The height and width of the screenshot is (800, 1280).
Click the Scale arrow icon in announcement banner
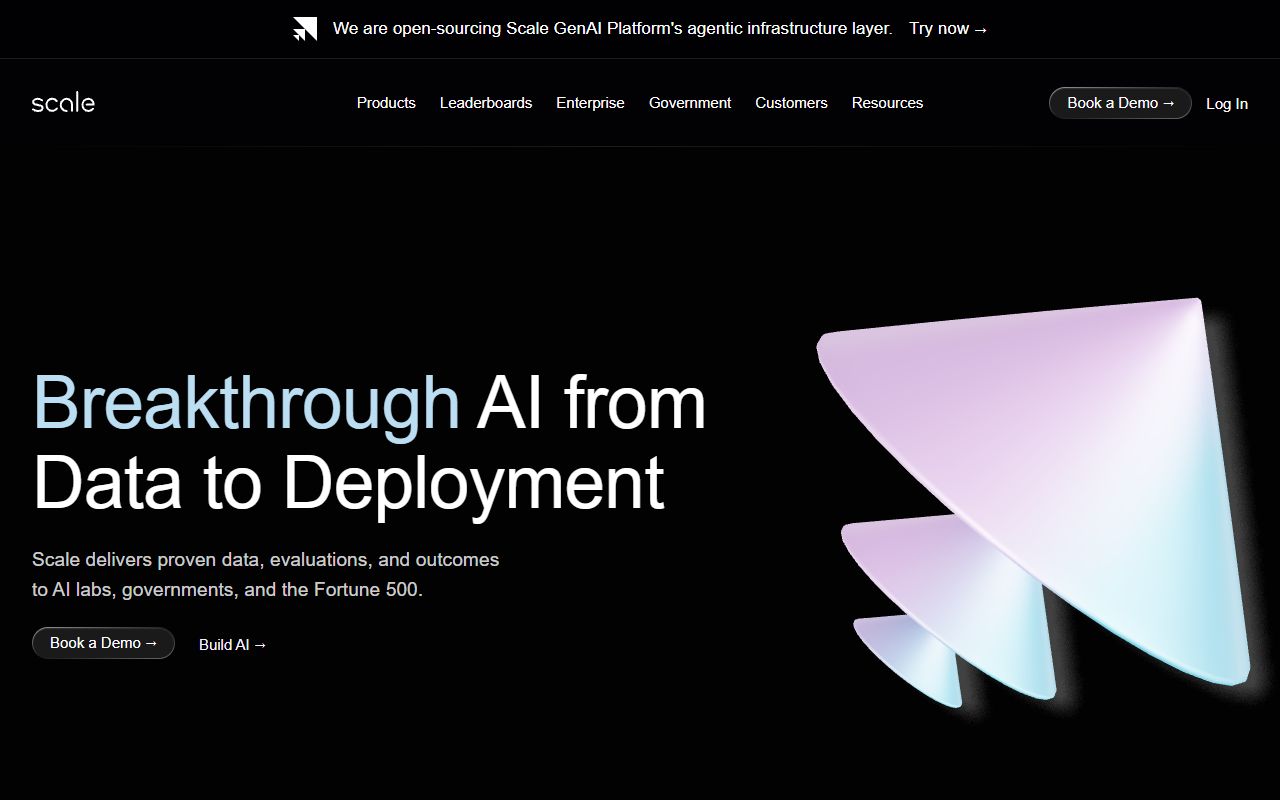305,29
